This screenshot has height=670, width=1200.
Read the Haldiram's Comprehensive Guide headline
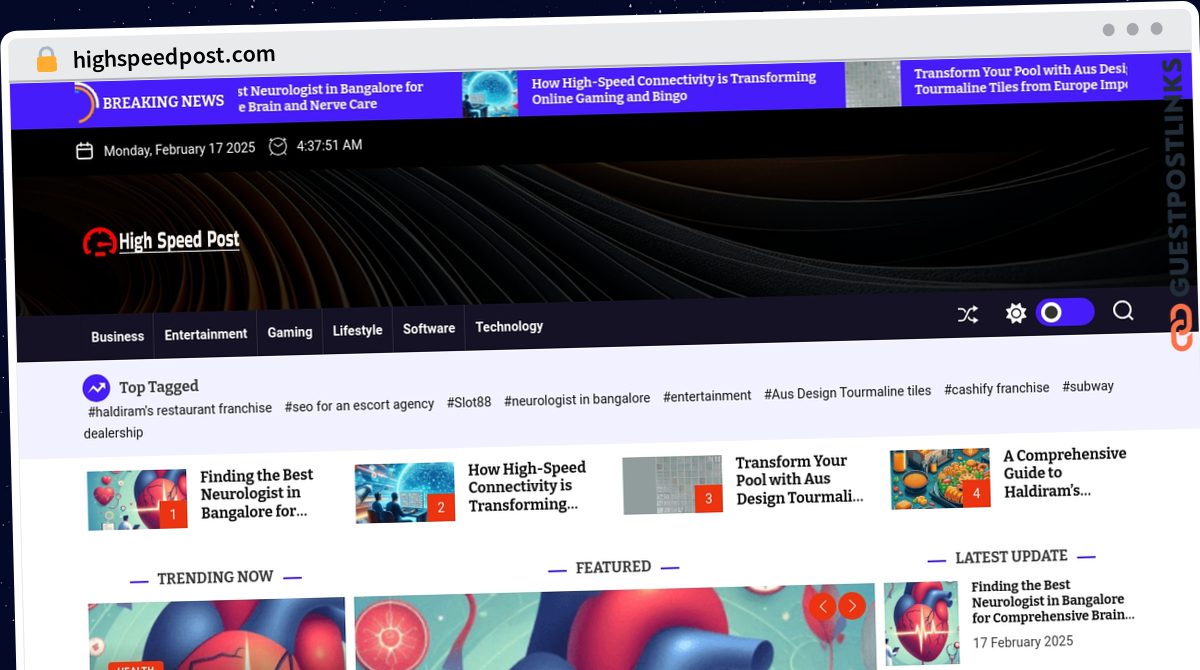click(1065, 472)
